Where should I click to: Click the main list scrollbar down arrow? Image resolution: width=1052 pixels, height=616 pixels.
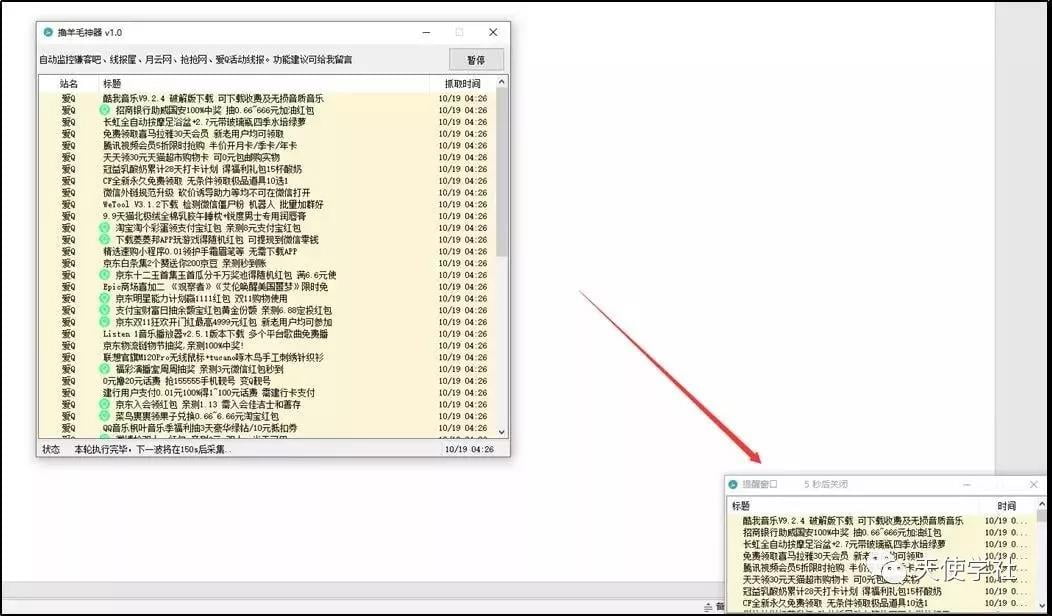(x=501, y=433)
